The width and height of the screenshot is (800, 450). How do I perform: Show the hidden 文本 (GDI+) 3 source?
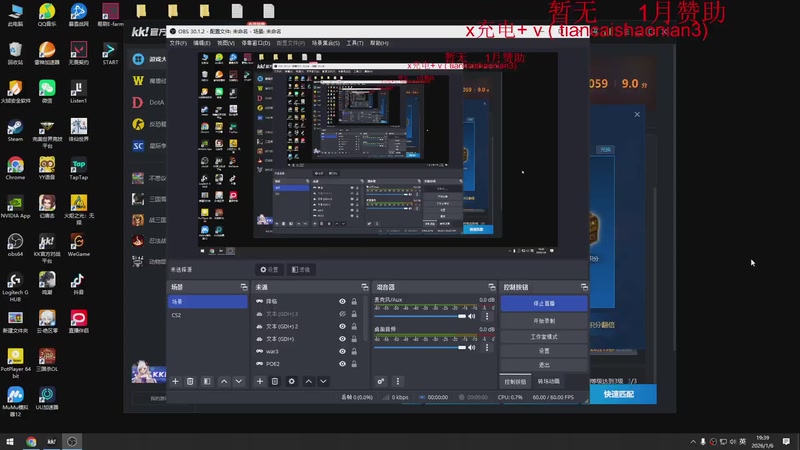pos(342,314)
